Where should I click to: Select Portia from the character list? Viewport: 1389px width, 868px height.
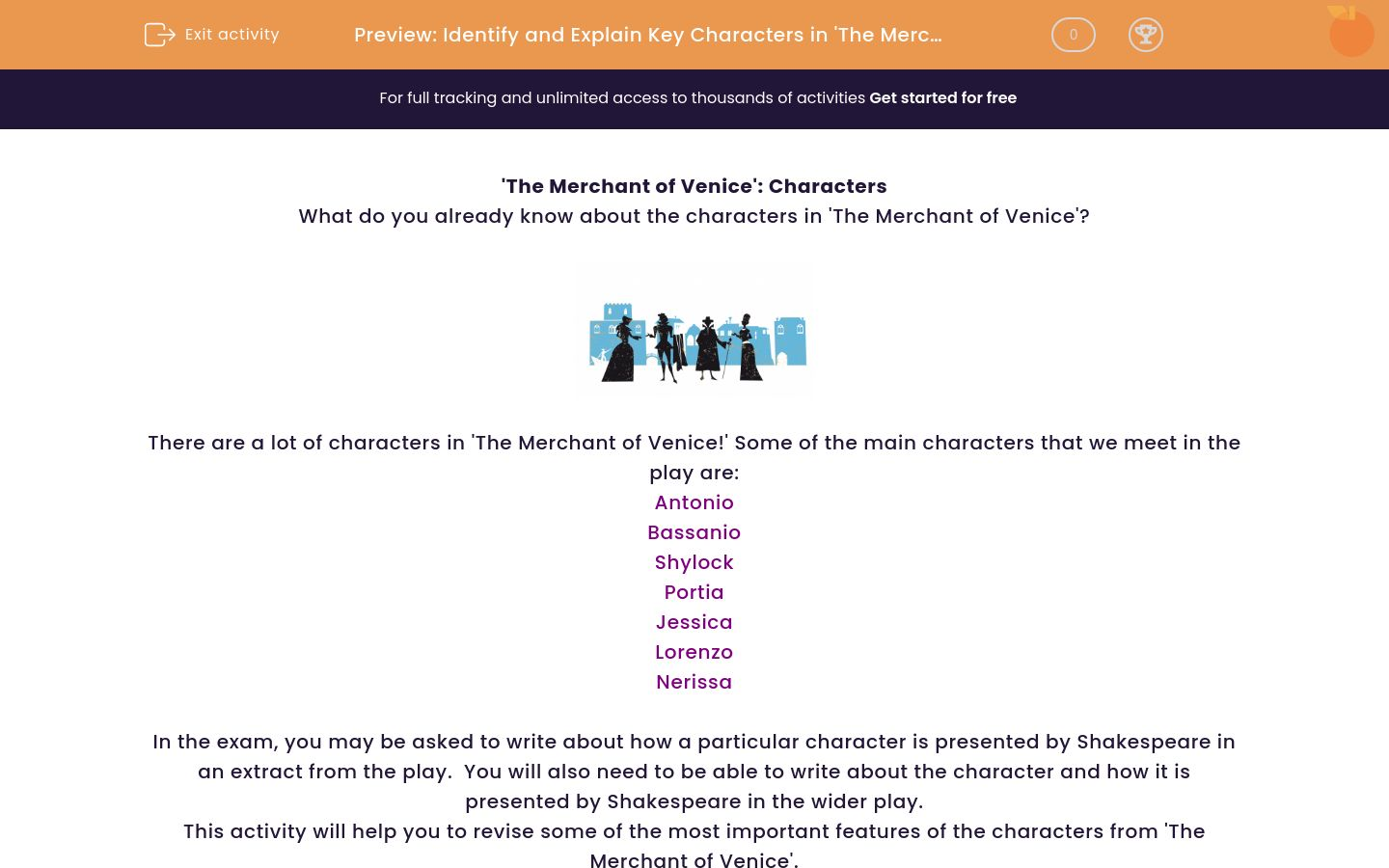pyautogui.click(x=694, y=592)
